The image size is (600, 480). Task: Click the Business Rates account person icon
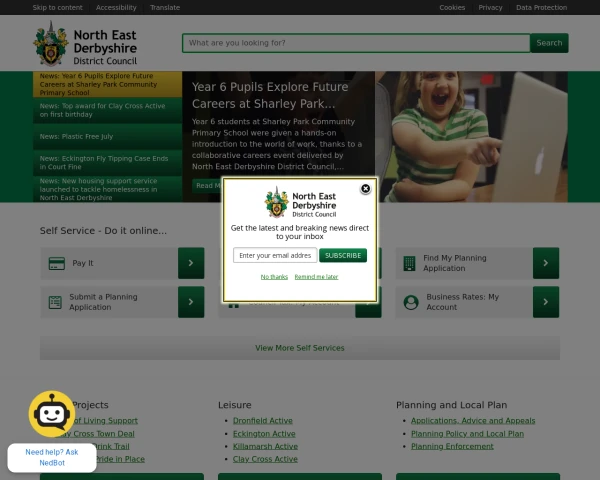pos(411,302)
